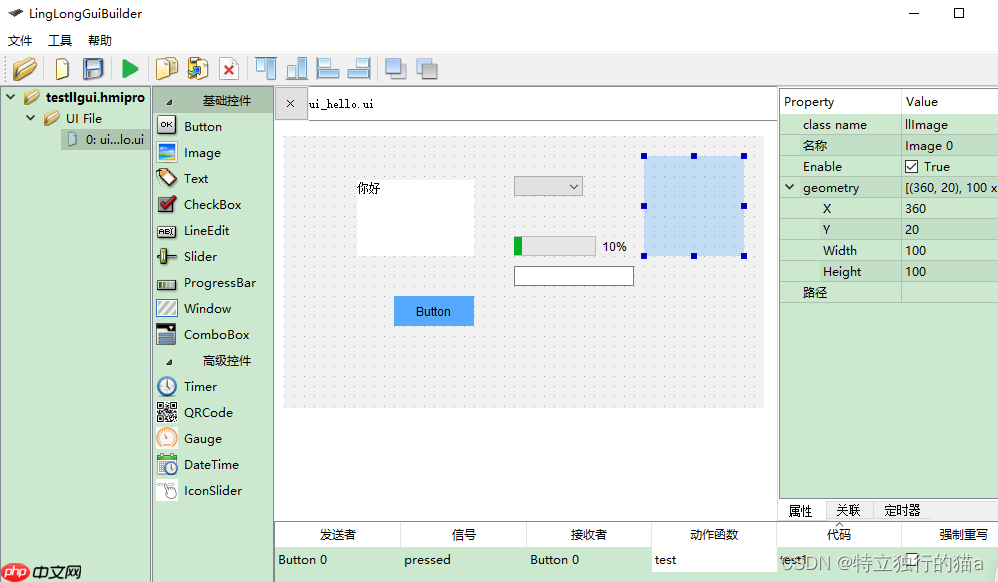Switch to the 定时器 tab
998x582 pixels.
901,510
